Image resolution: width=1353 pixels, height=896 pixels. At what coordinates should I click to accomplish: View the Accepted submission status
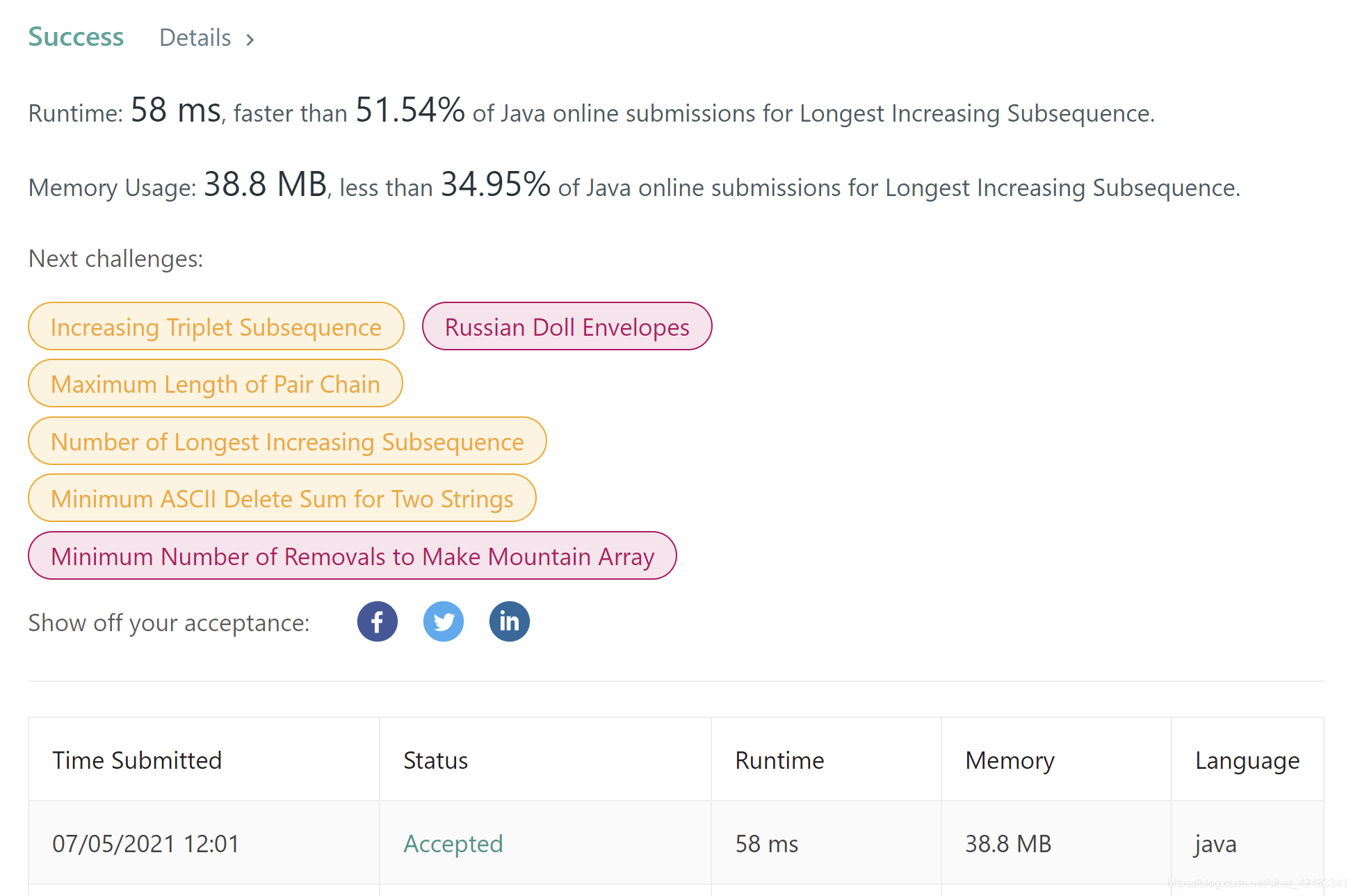pos(453,844)
